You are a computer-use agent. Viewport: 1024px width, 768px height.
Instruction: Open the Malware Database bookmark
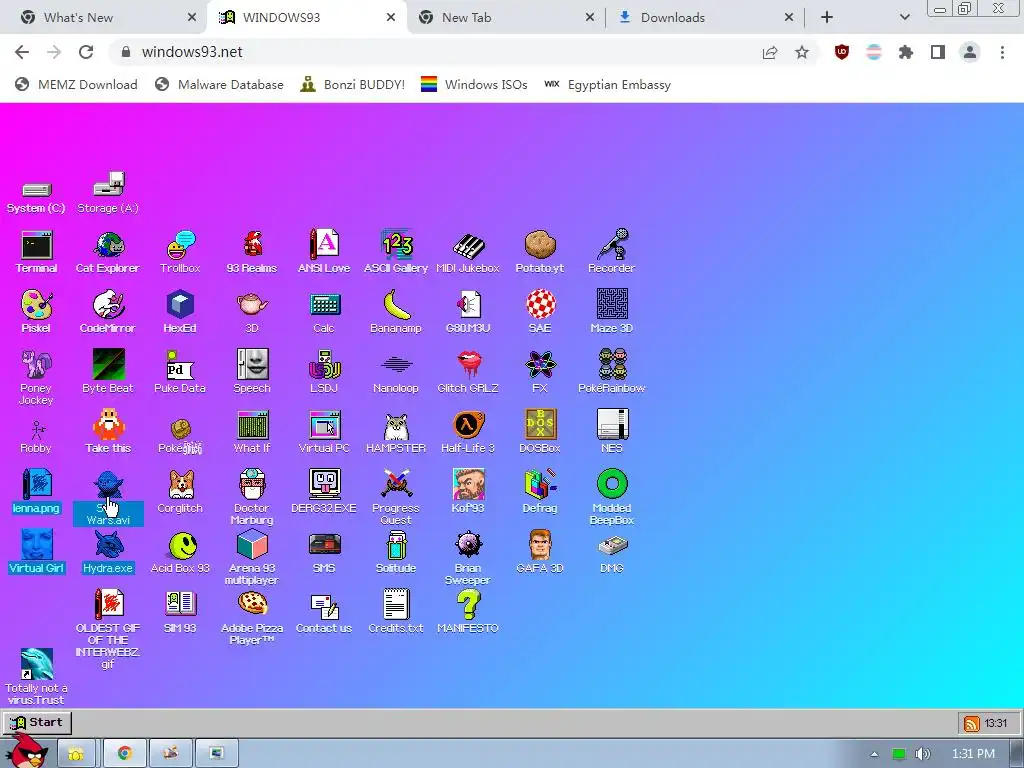pos(219,84)
